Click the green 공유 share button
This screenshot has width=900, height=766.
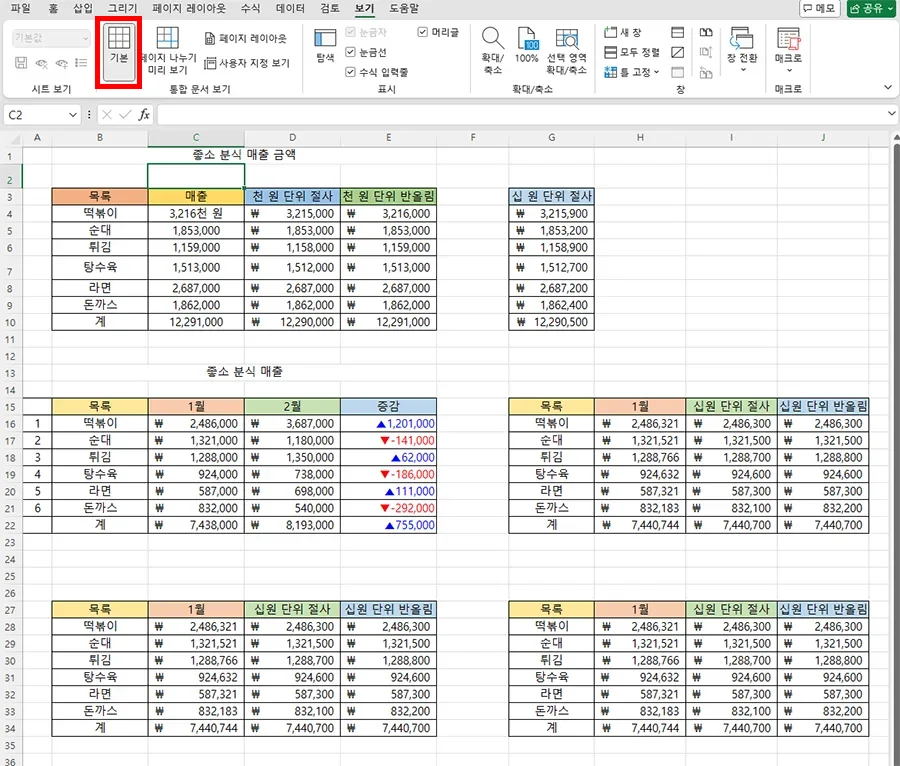pyautogui.click(x=866, y=9)
